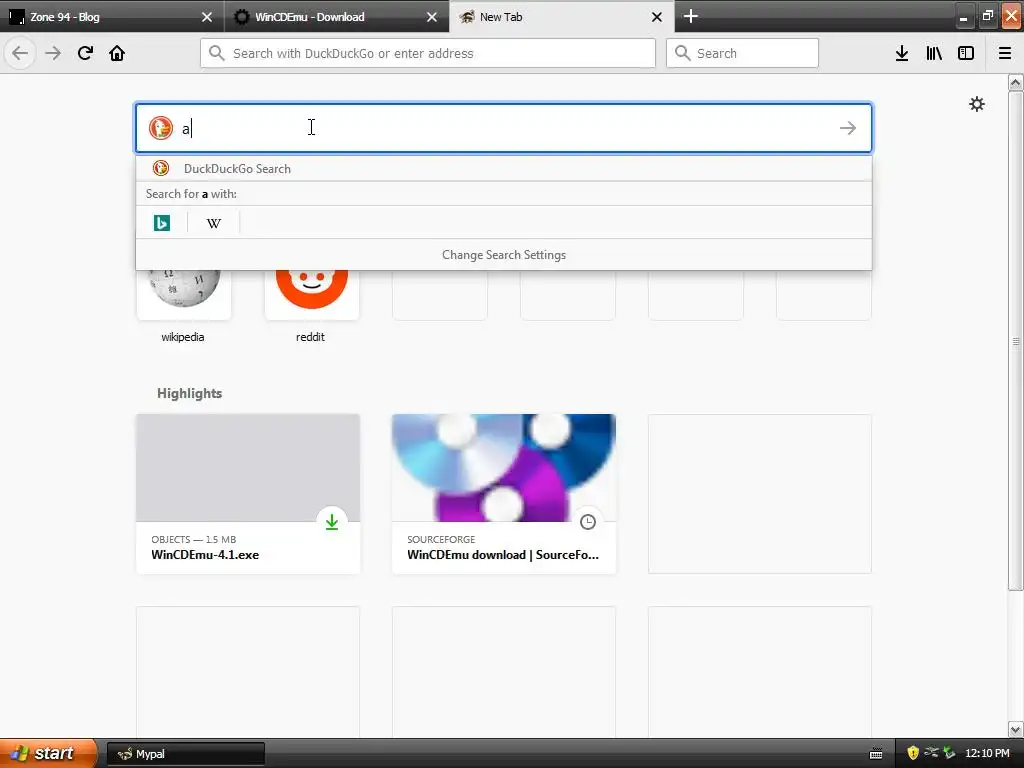This screenshot has width=1024, height=768.
Task: Search with the Bing engine icon
Action: coord(161,223)
